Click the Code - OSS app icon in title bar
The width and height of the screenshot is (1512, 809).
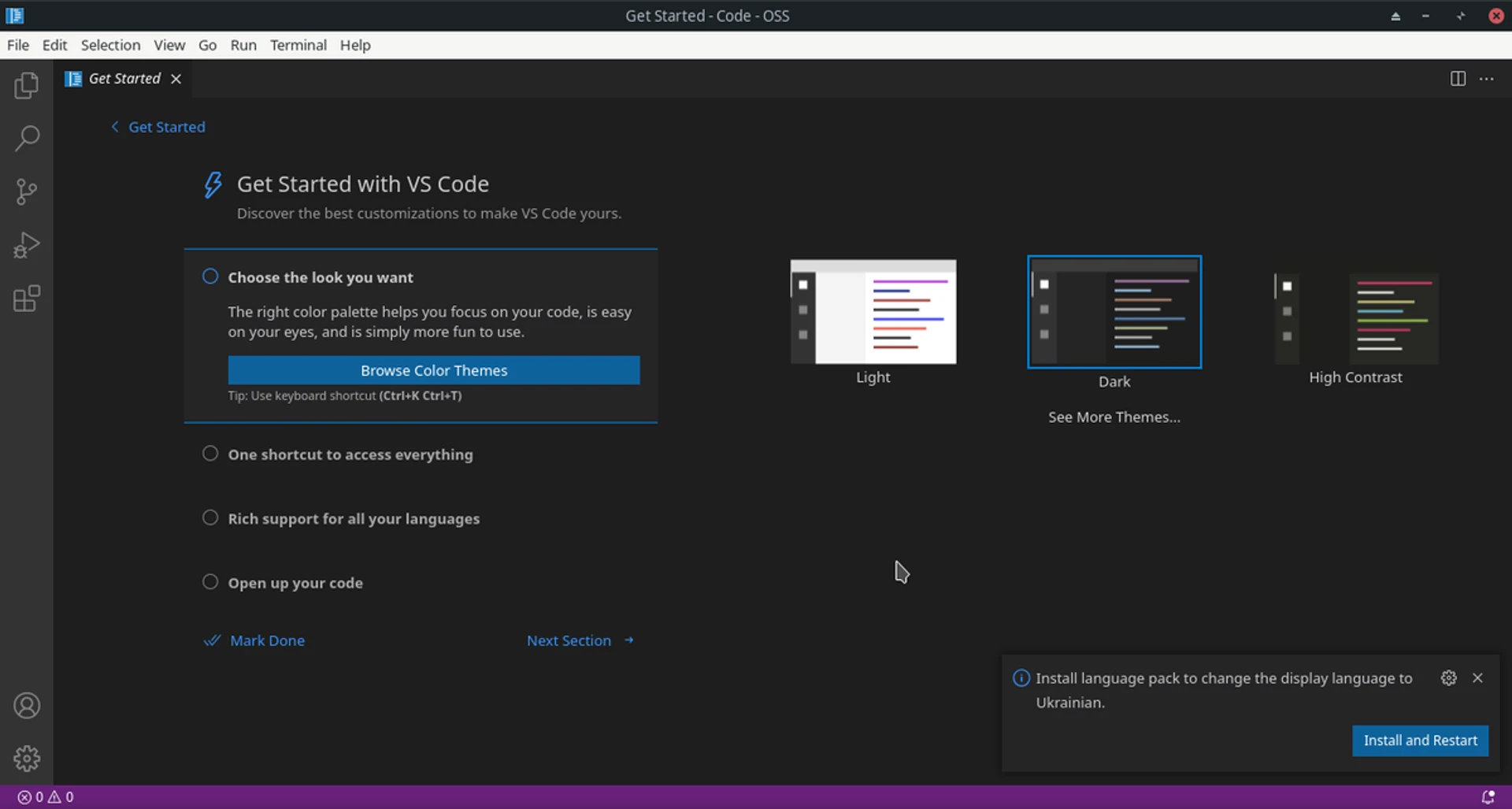point(14,16)
